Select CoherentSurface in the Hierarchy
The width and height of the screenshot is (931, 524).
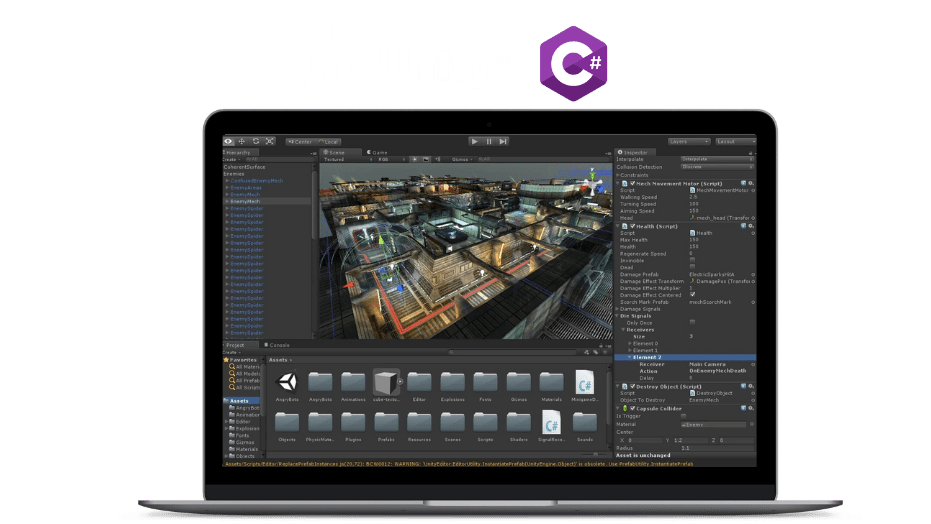(x=244, y=167)
